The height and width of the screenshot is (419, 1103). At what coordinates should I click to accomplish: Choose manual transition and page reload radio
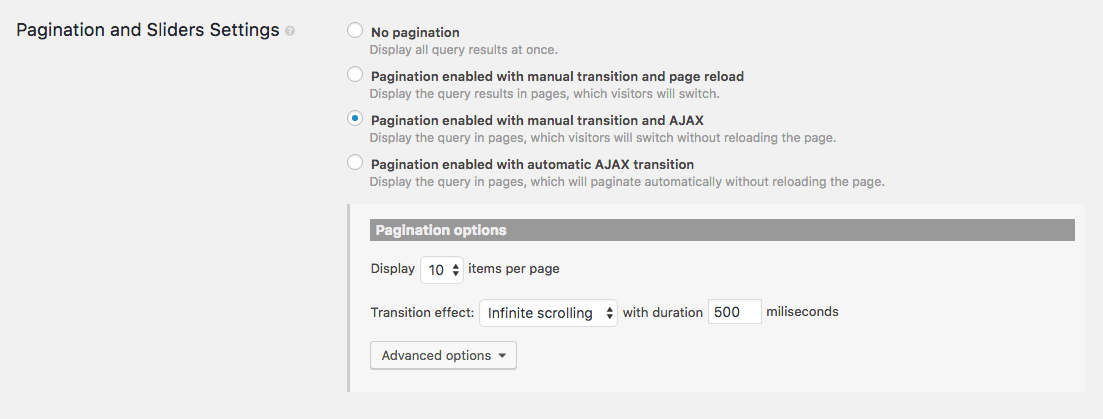[x=355, y=75]
